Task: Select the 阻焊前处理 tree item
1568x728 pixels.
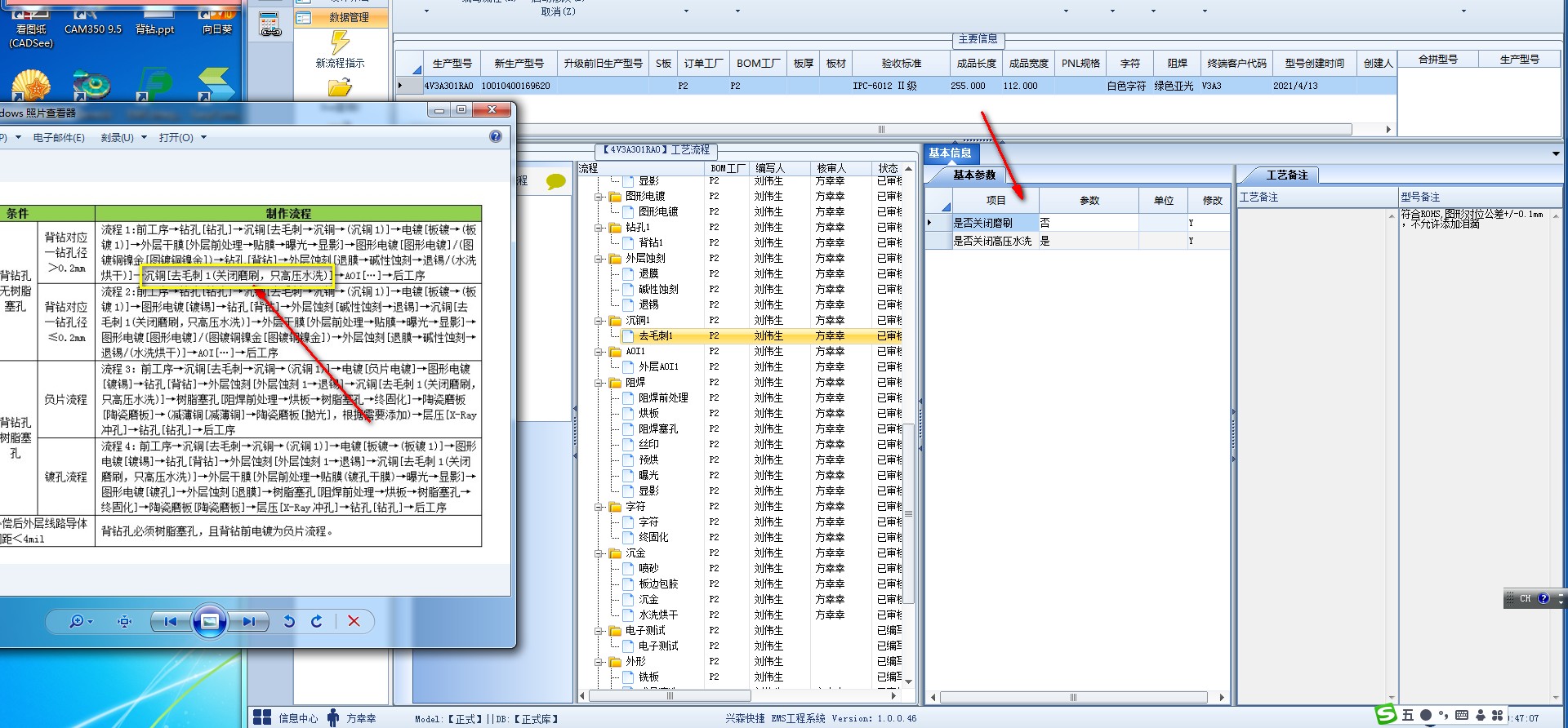Action: pyautogui.click(x=663, y=397)
